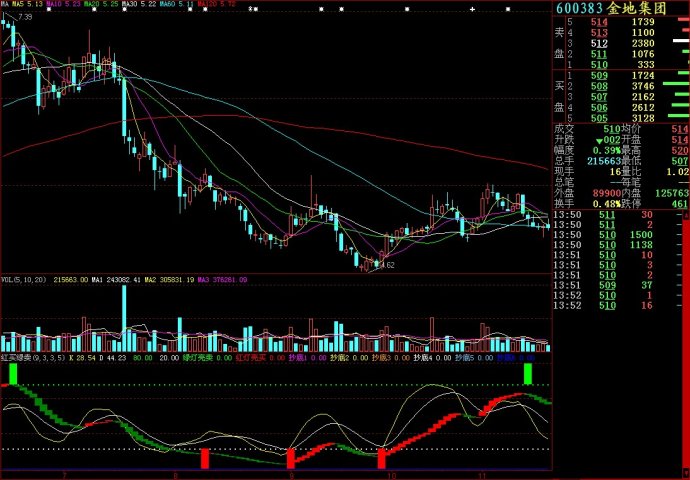The width and height of the screenshot is (690, 480).
Task: Click the 外盘 value 89900
Action: pos(606,193)
